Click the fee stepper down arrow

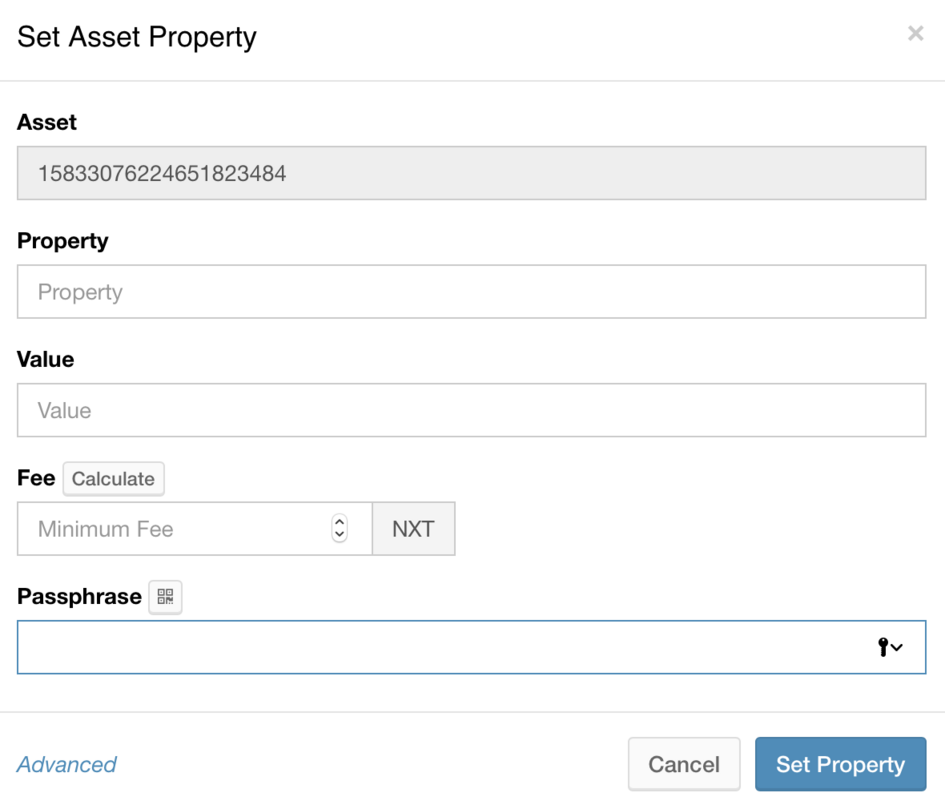pos(340,536)
